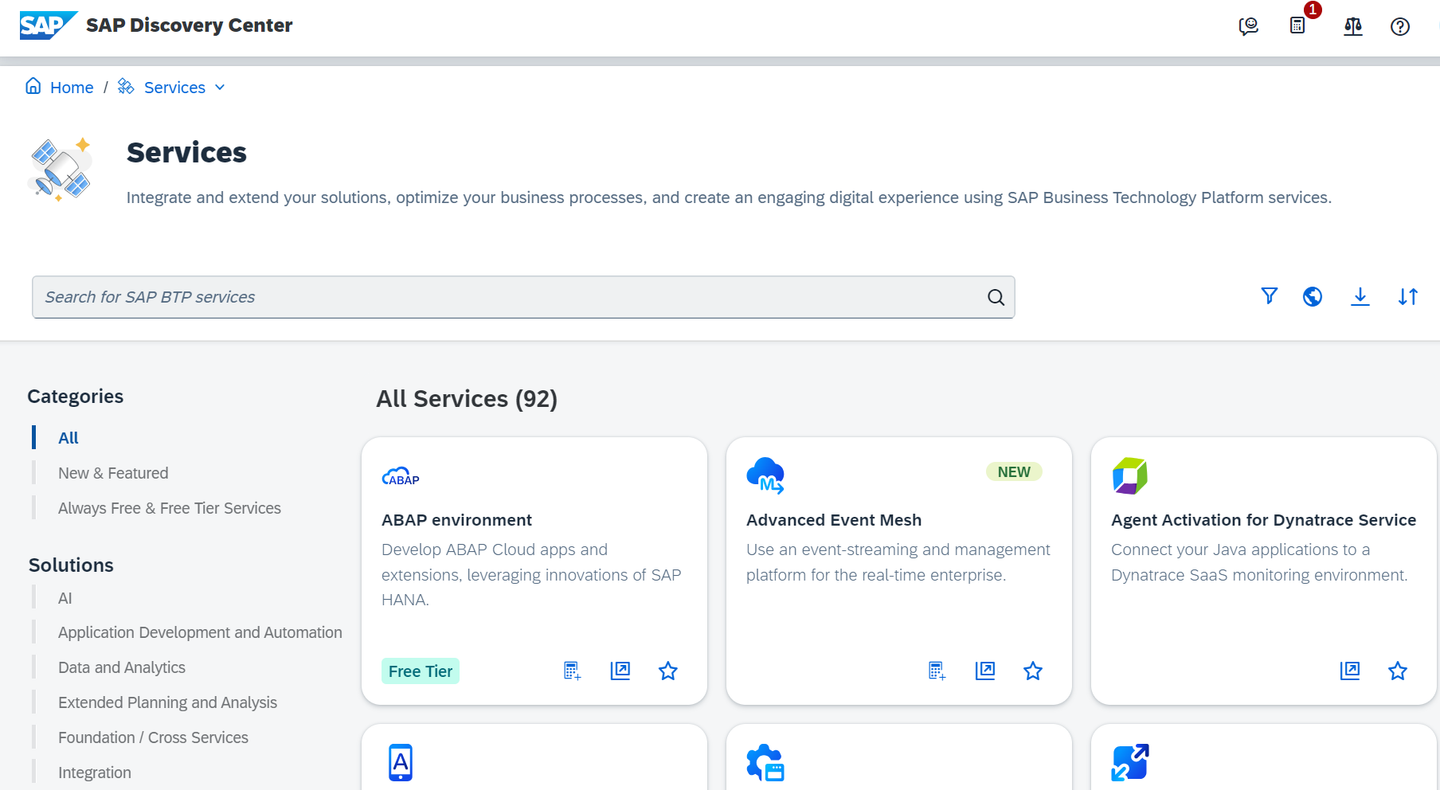Click the ABAP cloud logo icon
Viewport: 1440px width, 790px height.
(x=400, y=476)
